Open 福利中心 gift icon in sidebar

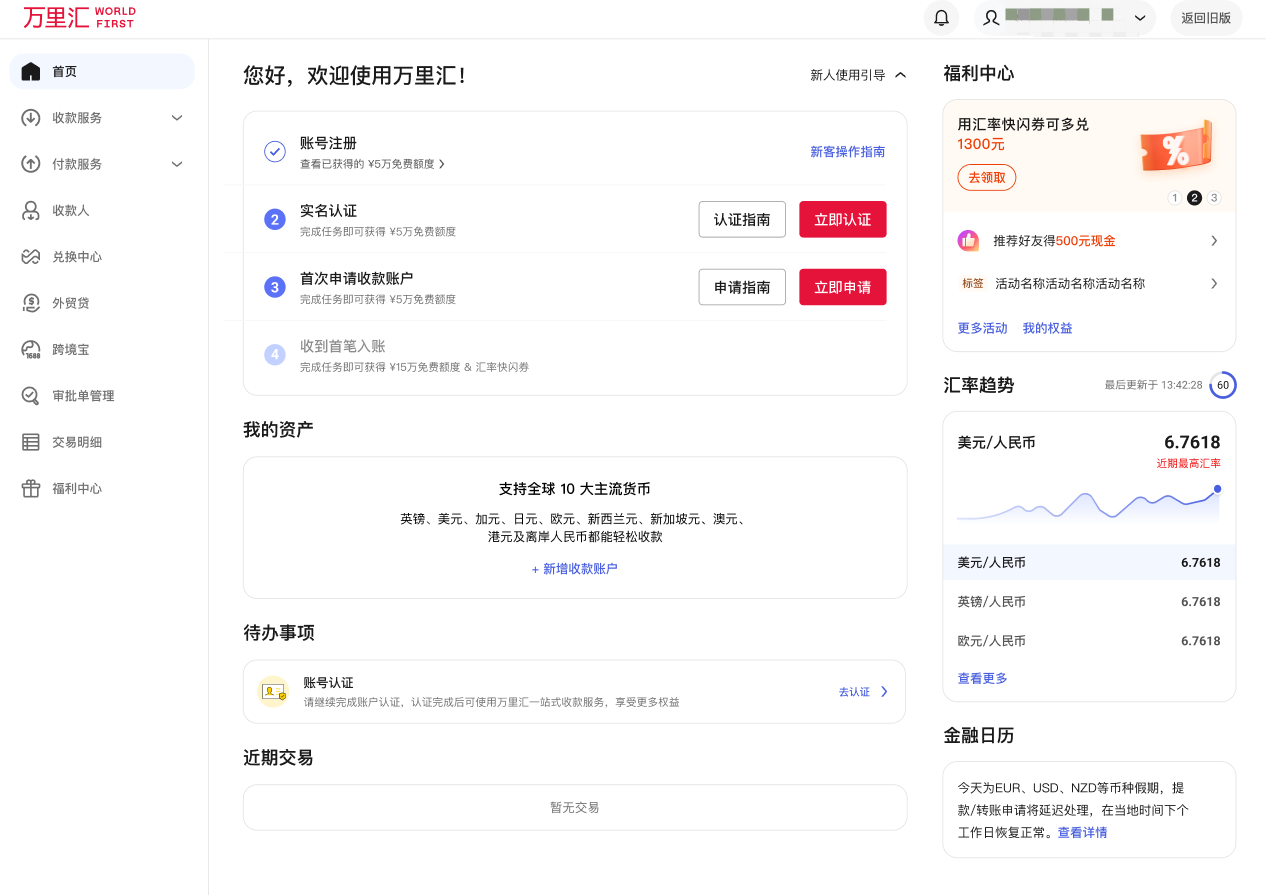(31, 489)
